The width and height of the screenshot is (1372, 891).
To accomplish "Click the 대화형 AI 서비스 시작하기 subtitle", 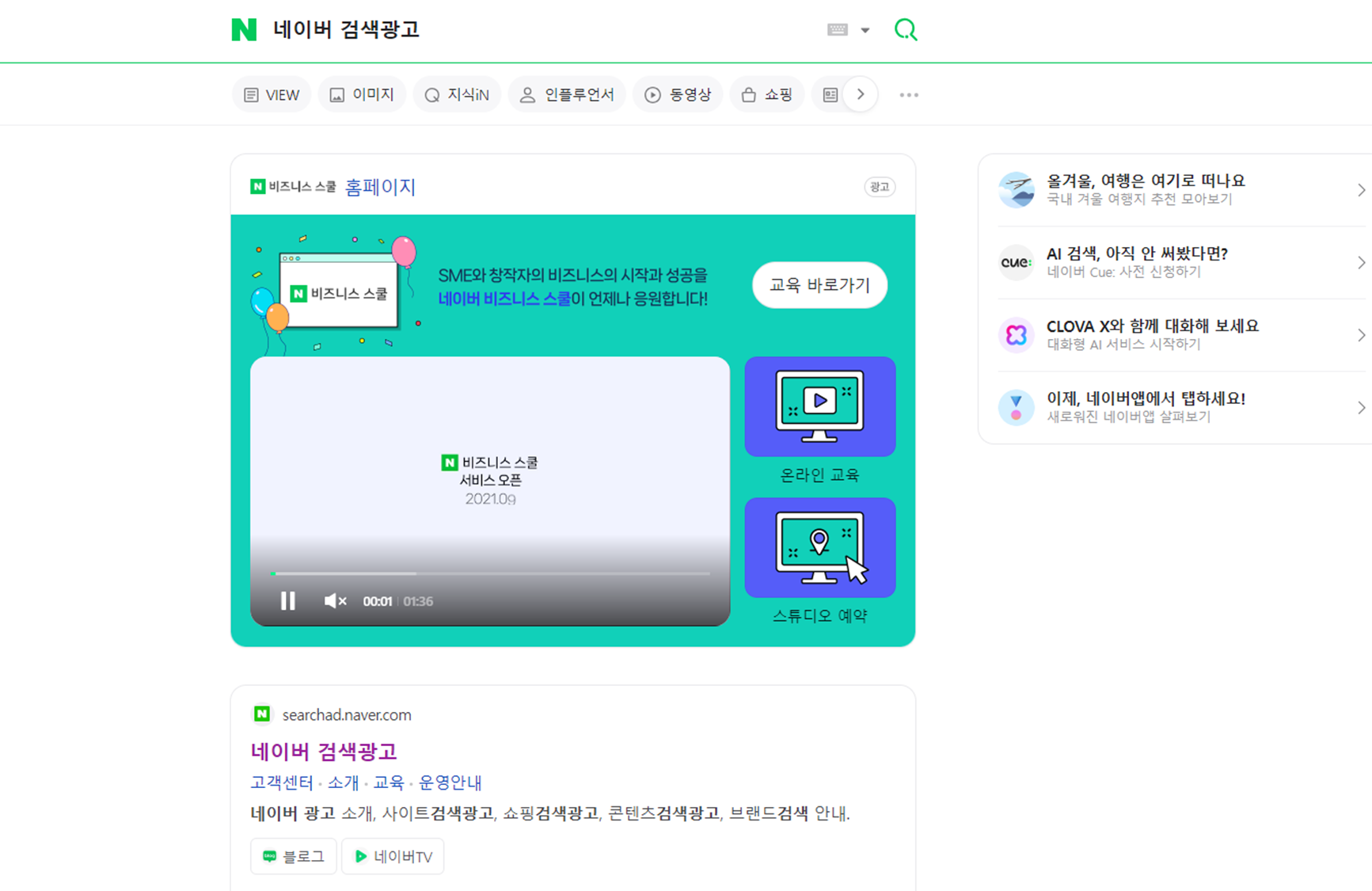I will pyautogui.click(x=1123, y=345).
